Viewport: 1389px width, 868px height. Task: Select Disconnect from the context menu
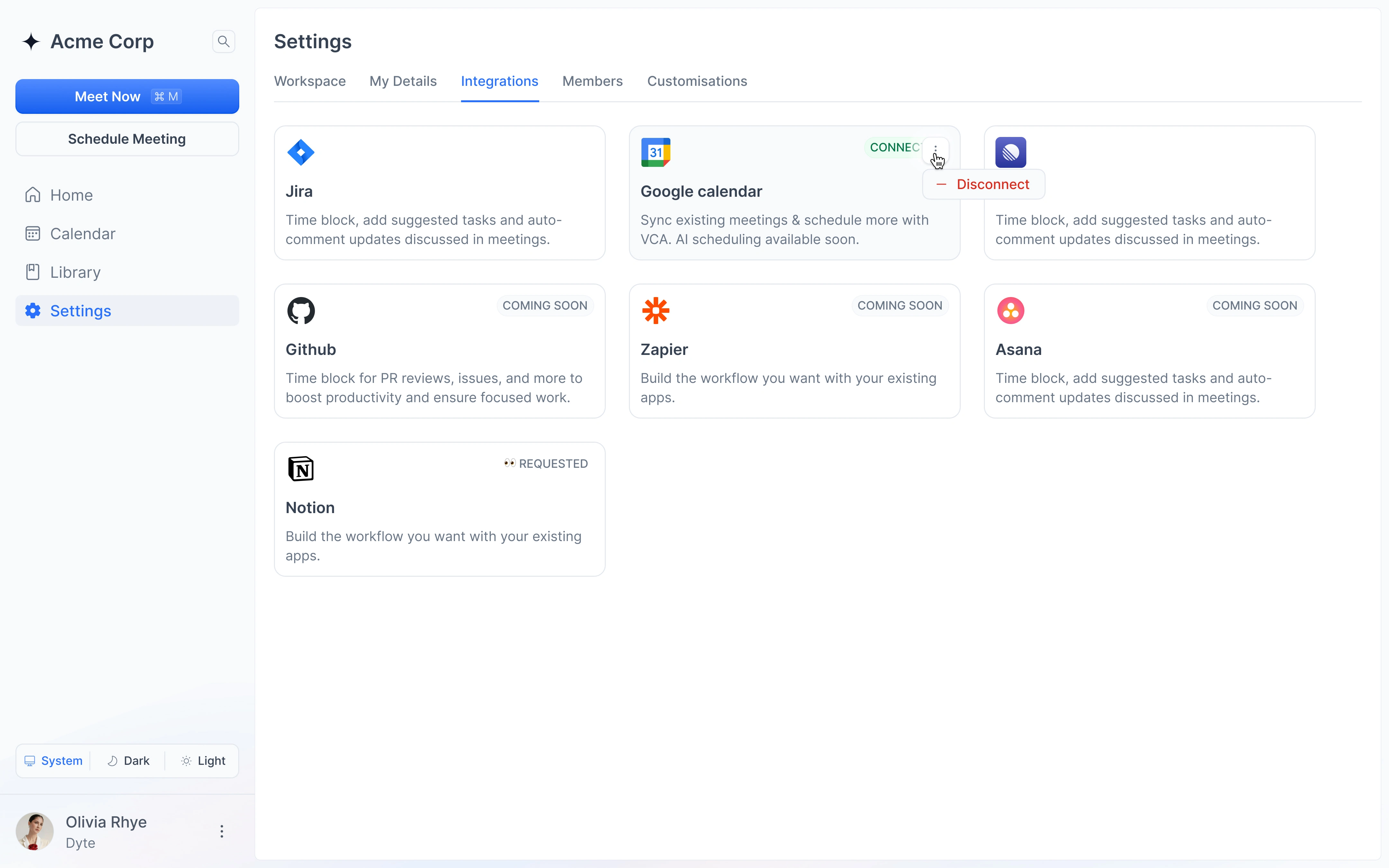(x=982, y=184)
